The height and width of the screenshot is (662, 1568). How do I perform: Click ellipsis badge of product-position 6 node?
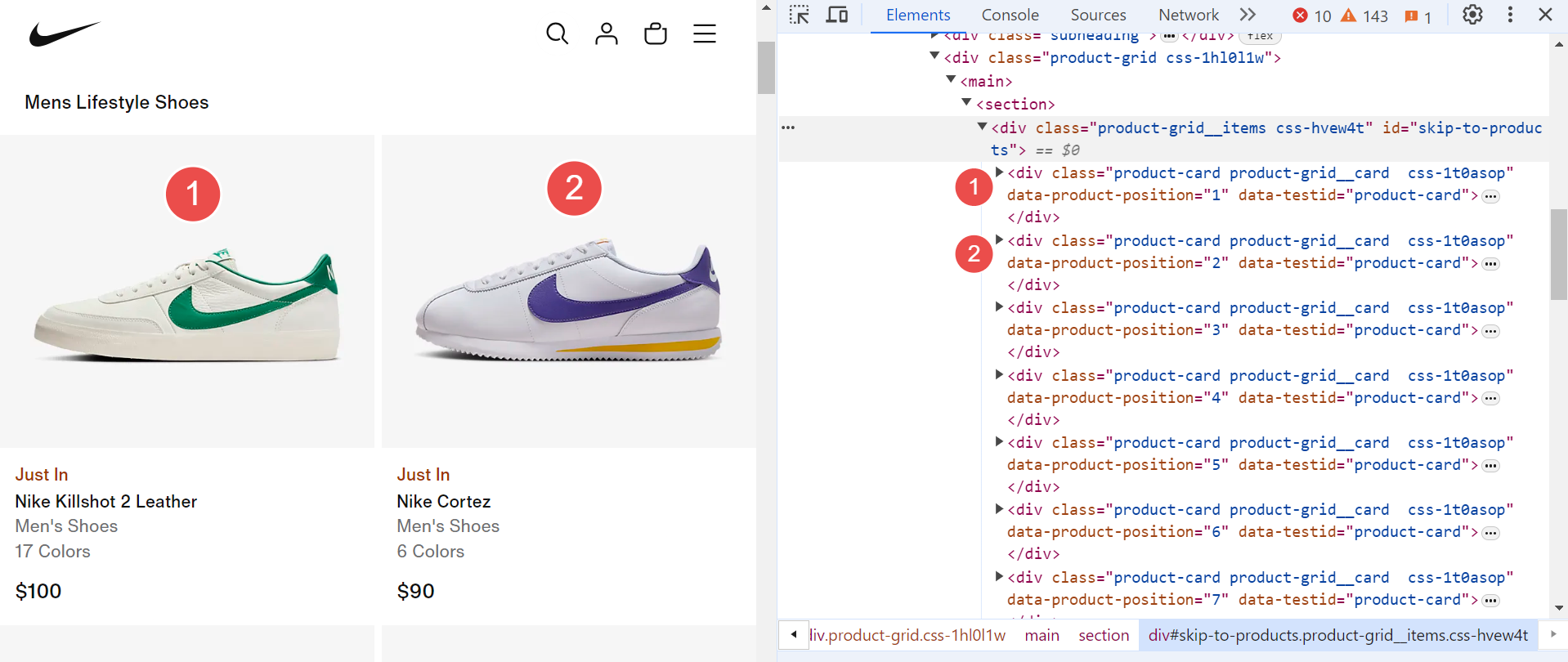pyautogui.click(x=1491, y=533)
